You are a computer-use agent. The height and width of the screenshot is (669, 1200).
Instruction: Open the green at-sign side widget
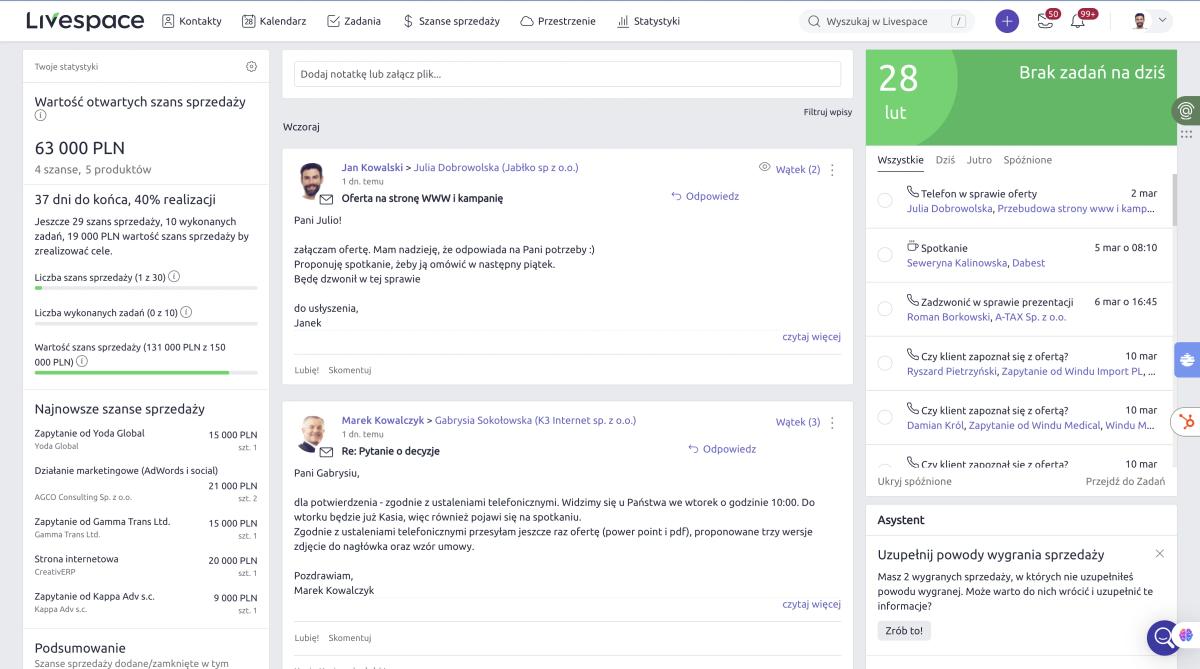click(1186, 110)
